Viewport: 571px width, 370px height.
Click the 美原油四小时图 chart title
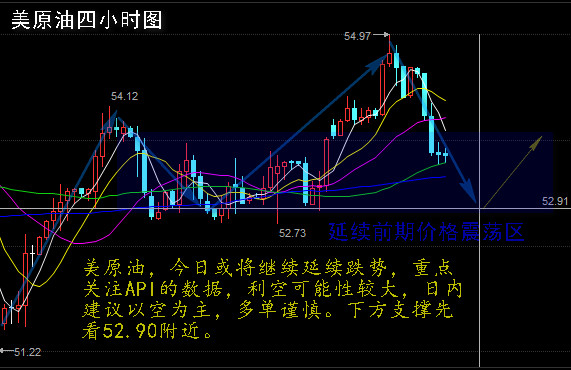tap(87, 20)
